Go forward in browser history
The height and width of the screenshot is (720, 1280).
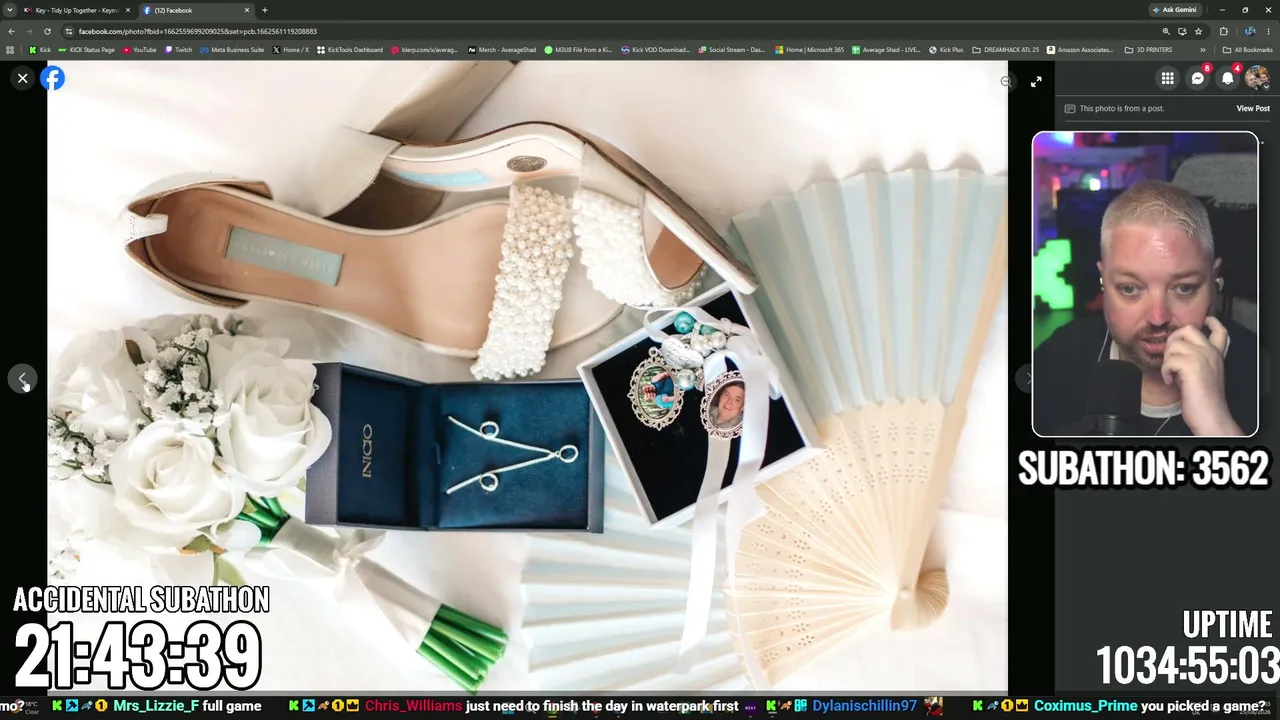pyautogui.click(x=30, y=31)
